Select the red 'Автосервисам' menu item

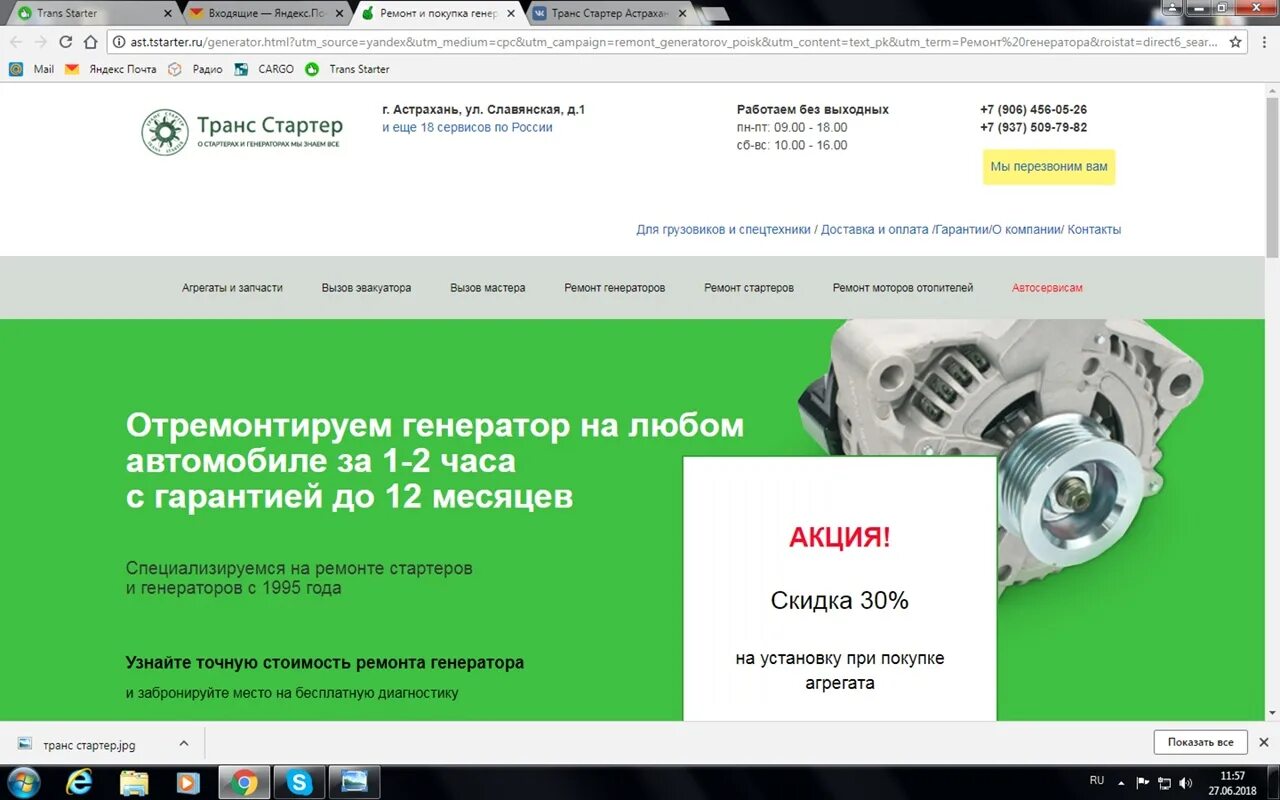[x=1047, y=287]
